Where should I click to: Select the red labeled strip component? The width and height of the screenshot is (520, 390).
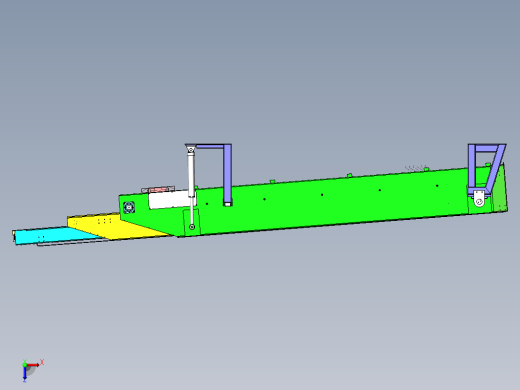point(158,190)
